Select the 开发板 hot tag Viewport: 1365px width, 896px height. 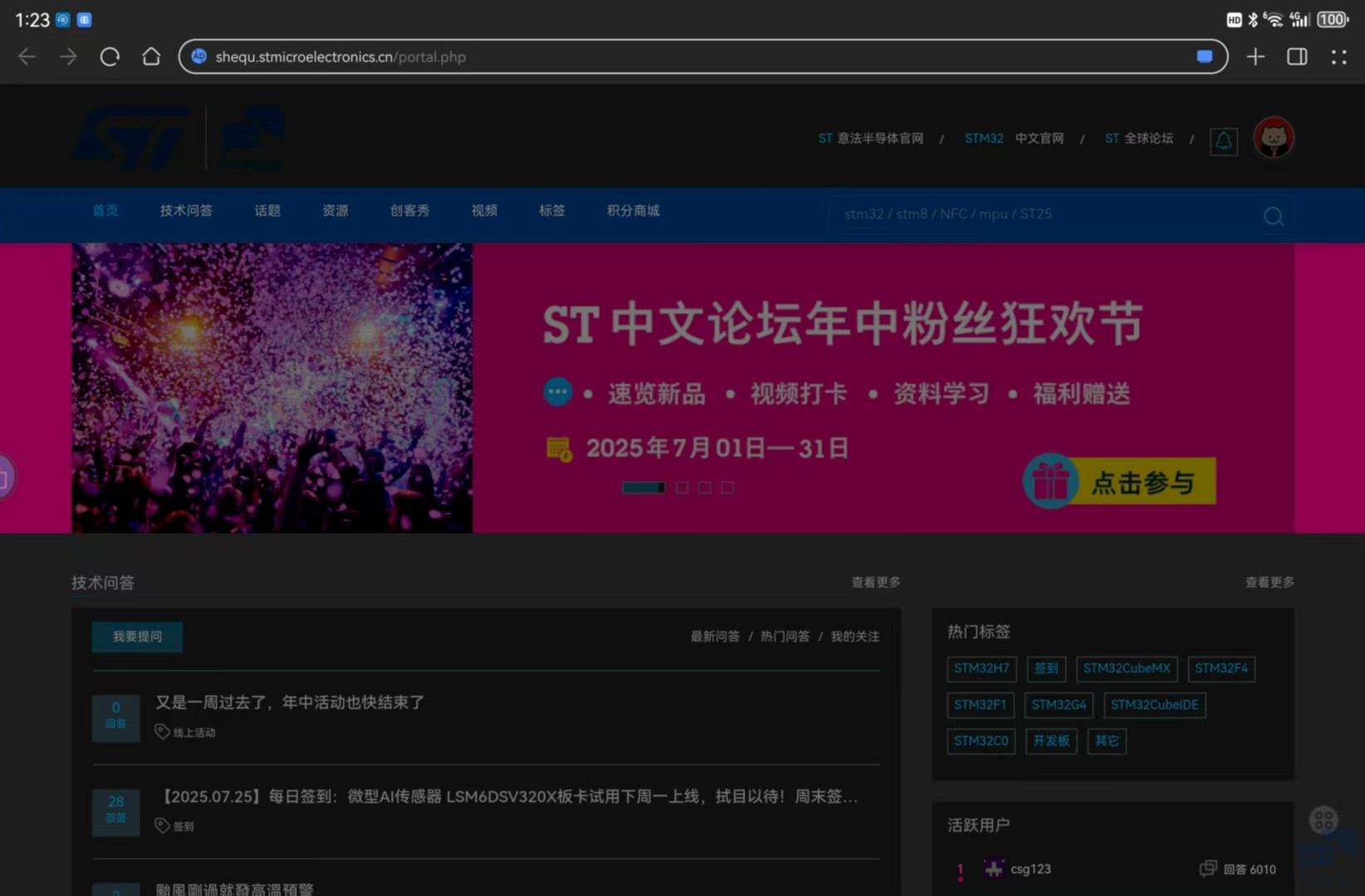pos(1051,741)
